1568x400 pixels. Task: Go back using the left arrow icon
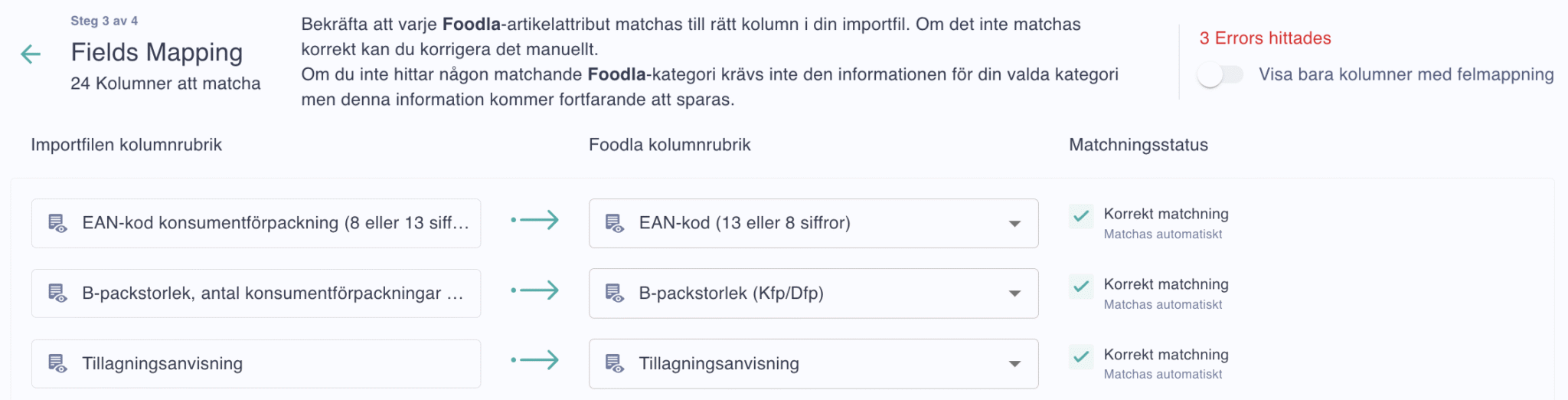point(31,54)
